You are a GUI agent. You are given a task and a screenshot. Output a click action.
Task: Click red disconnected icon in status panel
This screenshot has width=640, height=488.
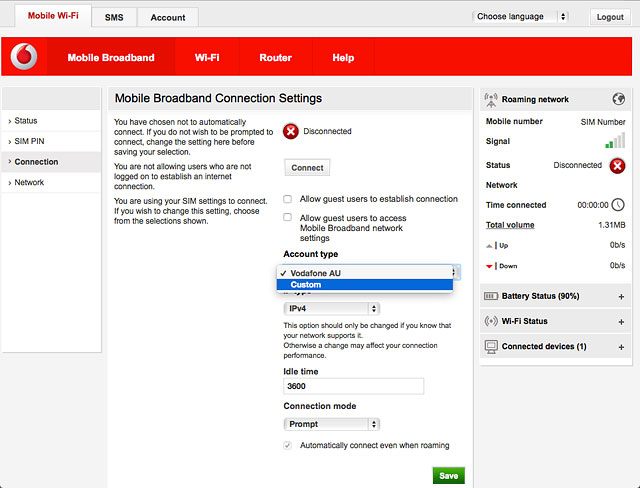pos(617,165)
